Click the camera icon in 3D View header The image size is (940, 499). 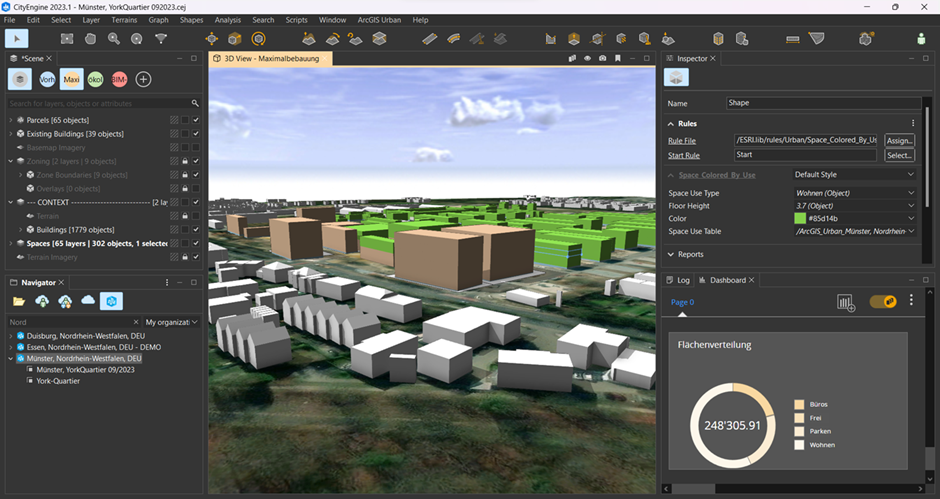(x=602, y=58)
